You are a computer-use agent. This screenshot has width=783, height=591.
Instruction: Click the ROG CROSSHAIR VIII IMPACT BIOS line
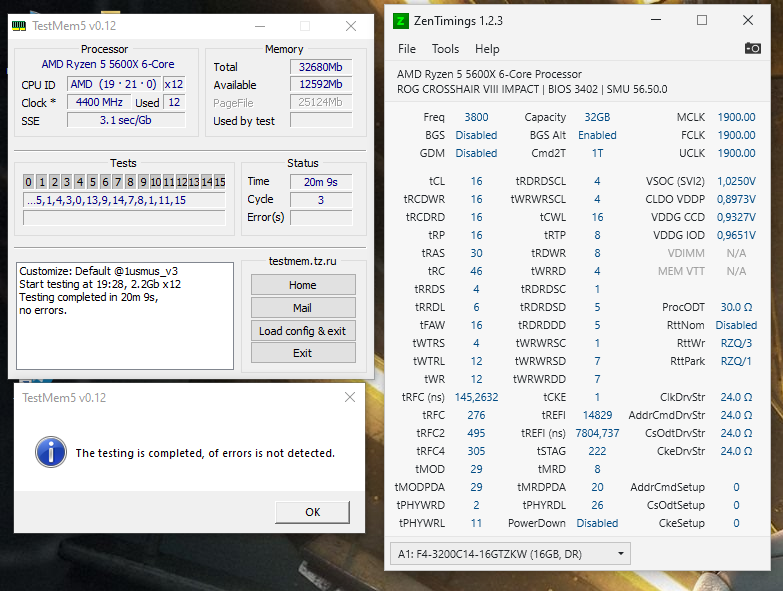532,89
